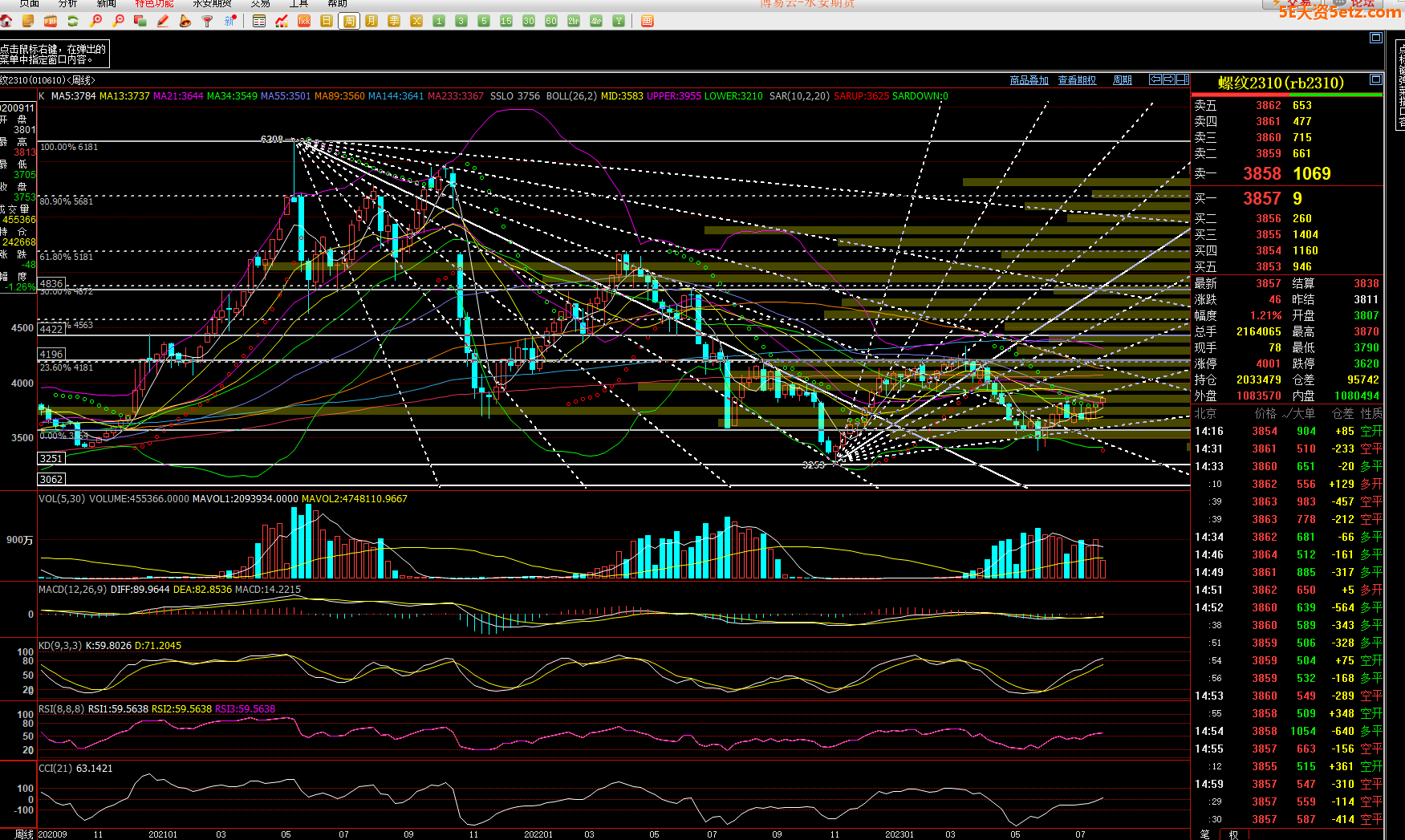Screen dimensions: 1405x840
Task: Click the MACD(12,26,9) indicator label
Action: click(72, 590)
